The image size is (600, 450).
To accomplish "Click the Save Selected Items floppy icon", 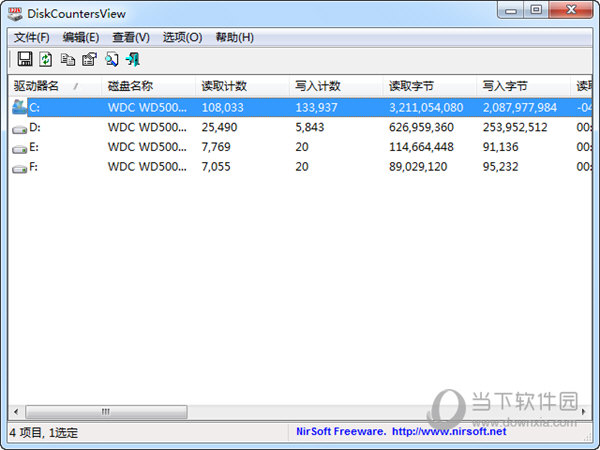I will click(25, 59).
